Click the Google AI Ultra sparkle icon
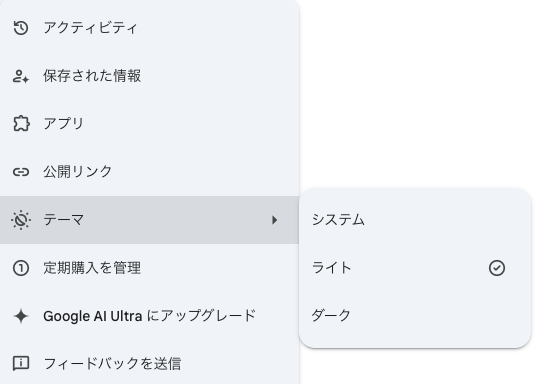The image size is (553, 384). tap(21, 316)
